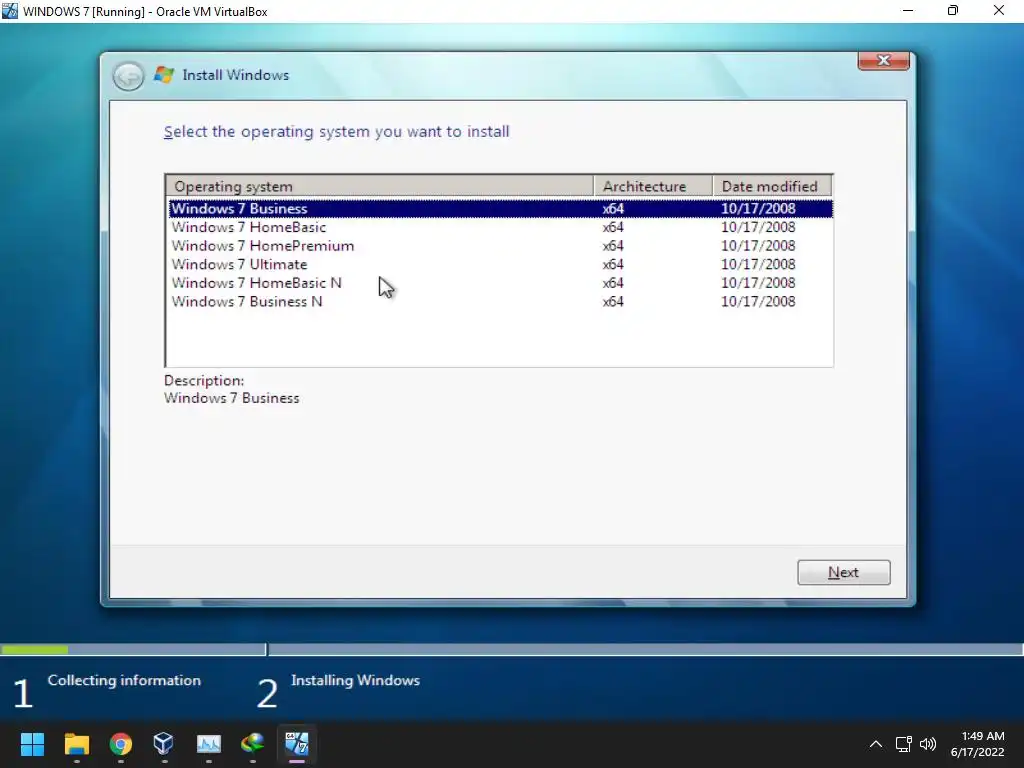Select Windows 7 Business row
This screenshot has height=768, width=1024.
[x=500, y=208]
